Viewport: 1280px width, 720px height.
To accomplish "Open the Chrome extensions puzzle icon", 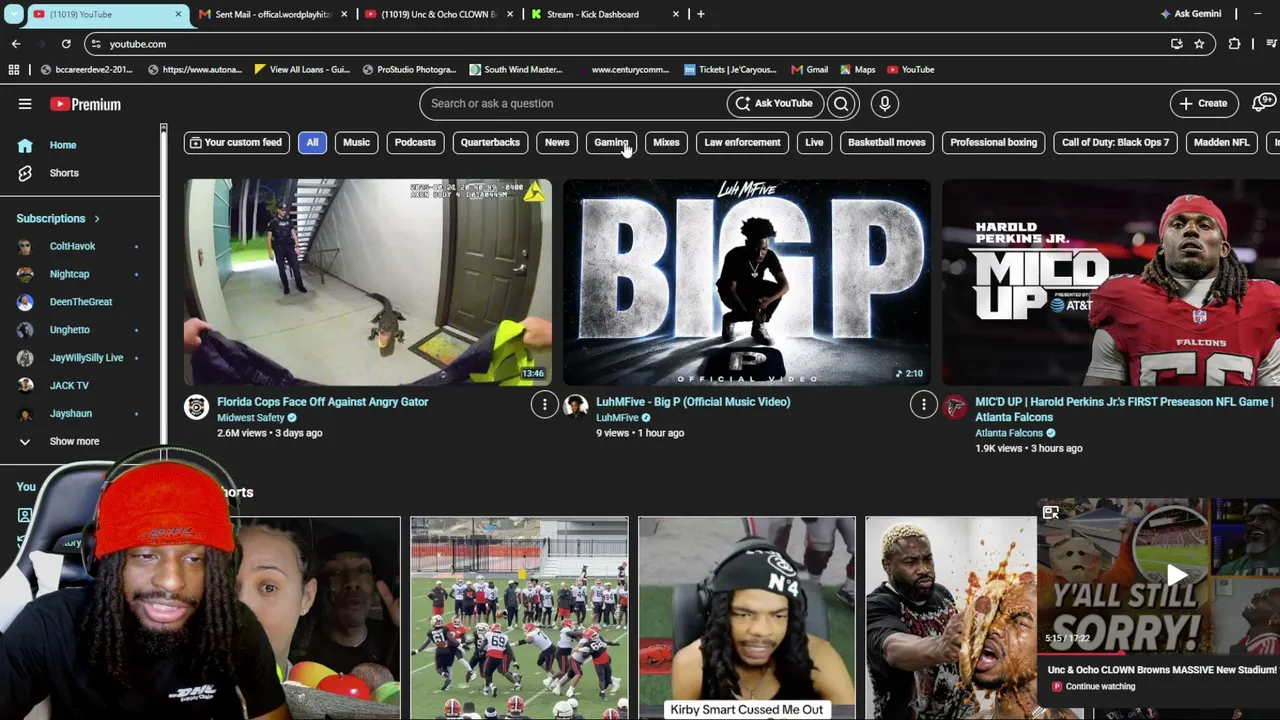I will (x=1234, y=44).
